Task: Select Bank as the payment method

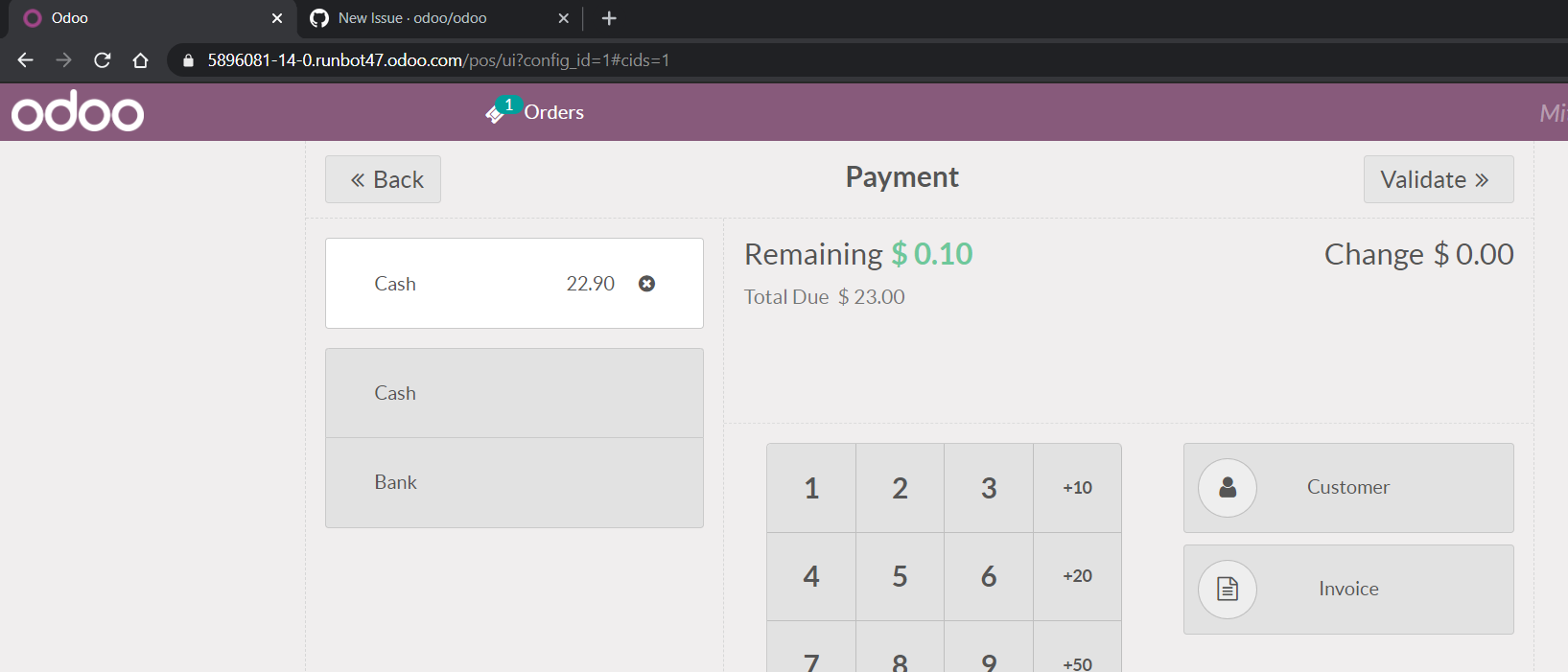Action: pos(514,482)
